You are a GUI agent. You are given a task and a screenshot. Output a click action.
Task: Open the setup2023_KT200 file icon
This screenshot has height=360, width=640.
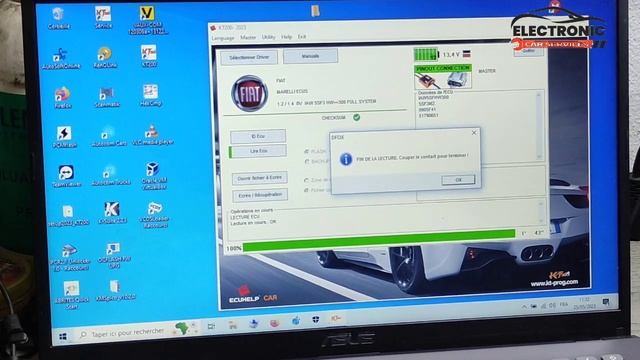pyautogui.click(x=68, y=216)
